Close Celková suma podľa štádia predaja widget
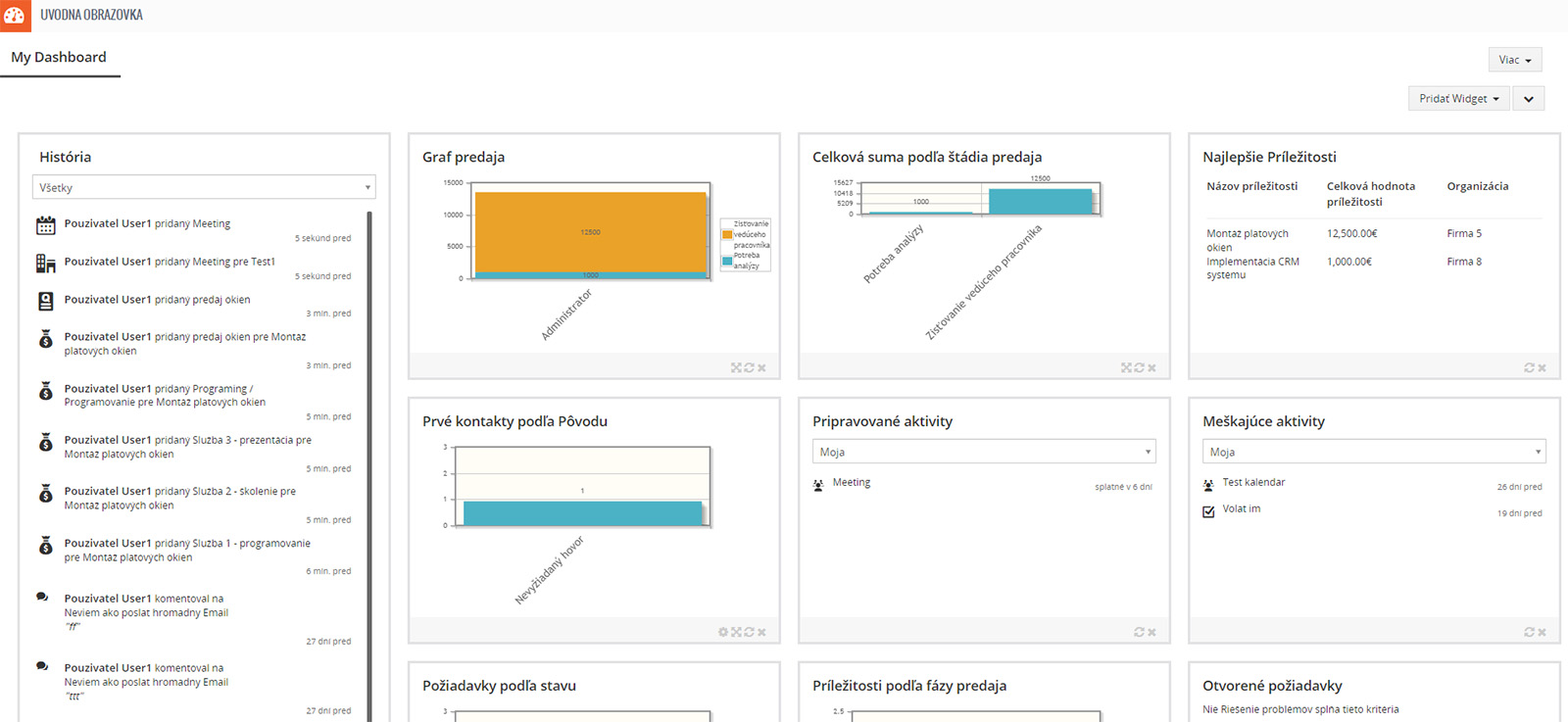The image size is (1568, 722). [x=1151, y=368]
